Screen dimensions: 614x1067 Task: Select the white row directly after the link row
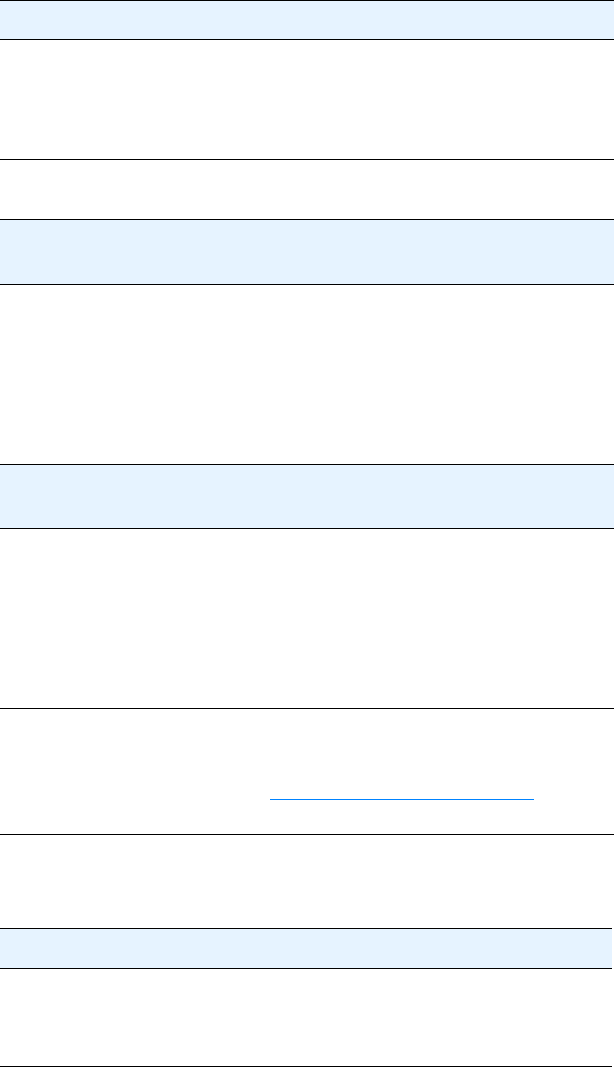click(307, 881)
